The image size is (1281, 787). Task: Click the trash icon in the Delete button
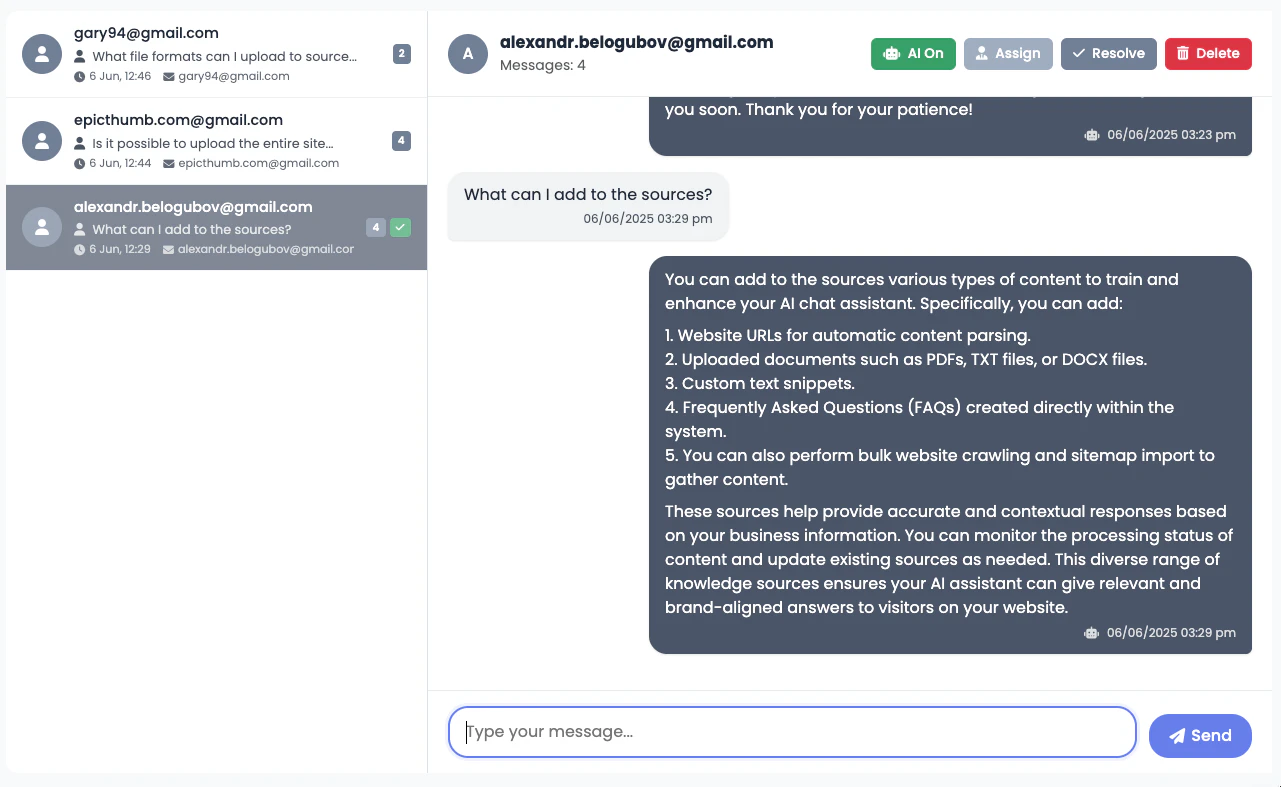click(1181, 53)
